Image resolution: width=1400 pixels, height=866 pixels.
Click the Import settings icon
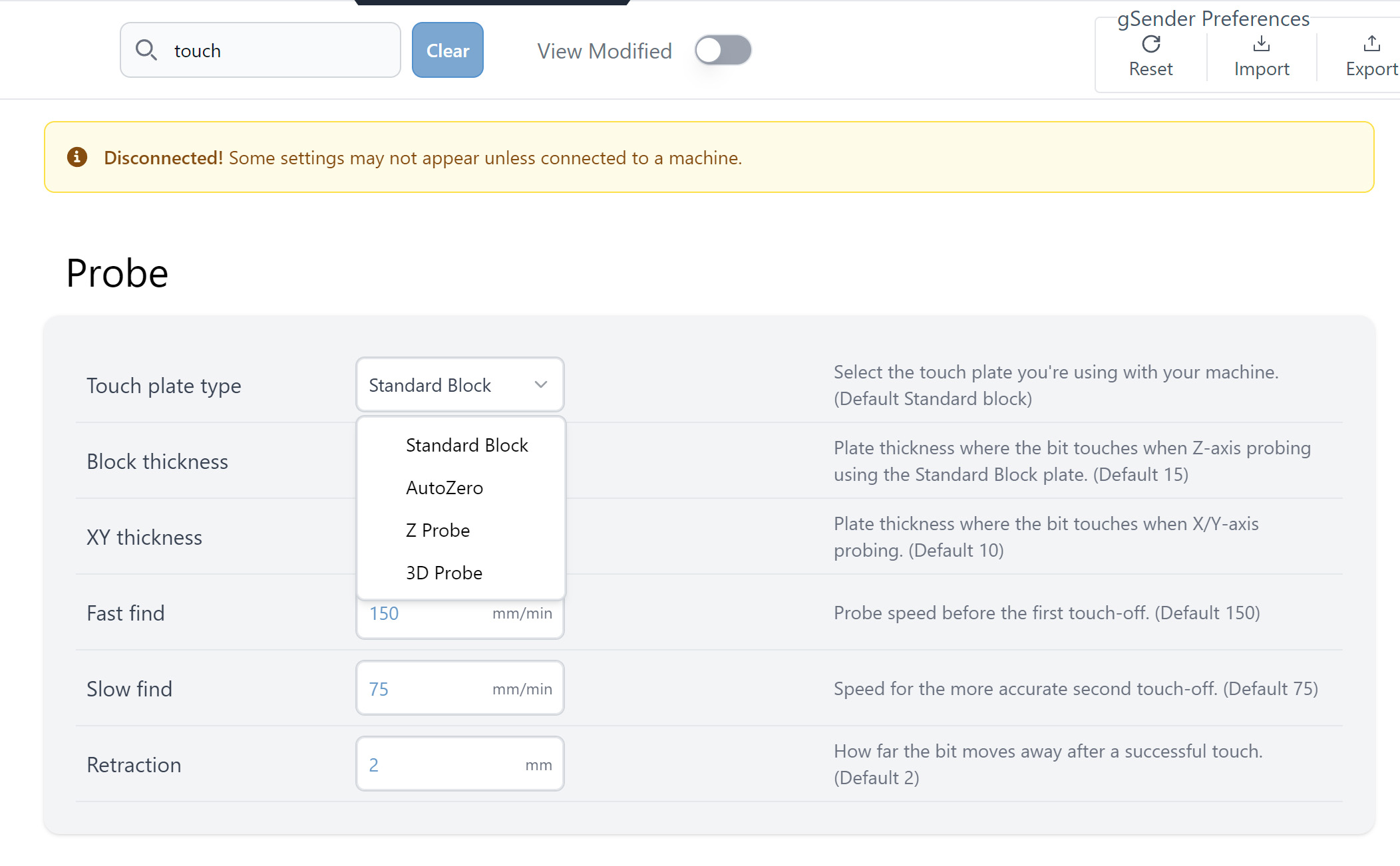tap(1261, 45)
